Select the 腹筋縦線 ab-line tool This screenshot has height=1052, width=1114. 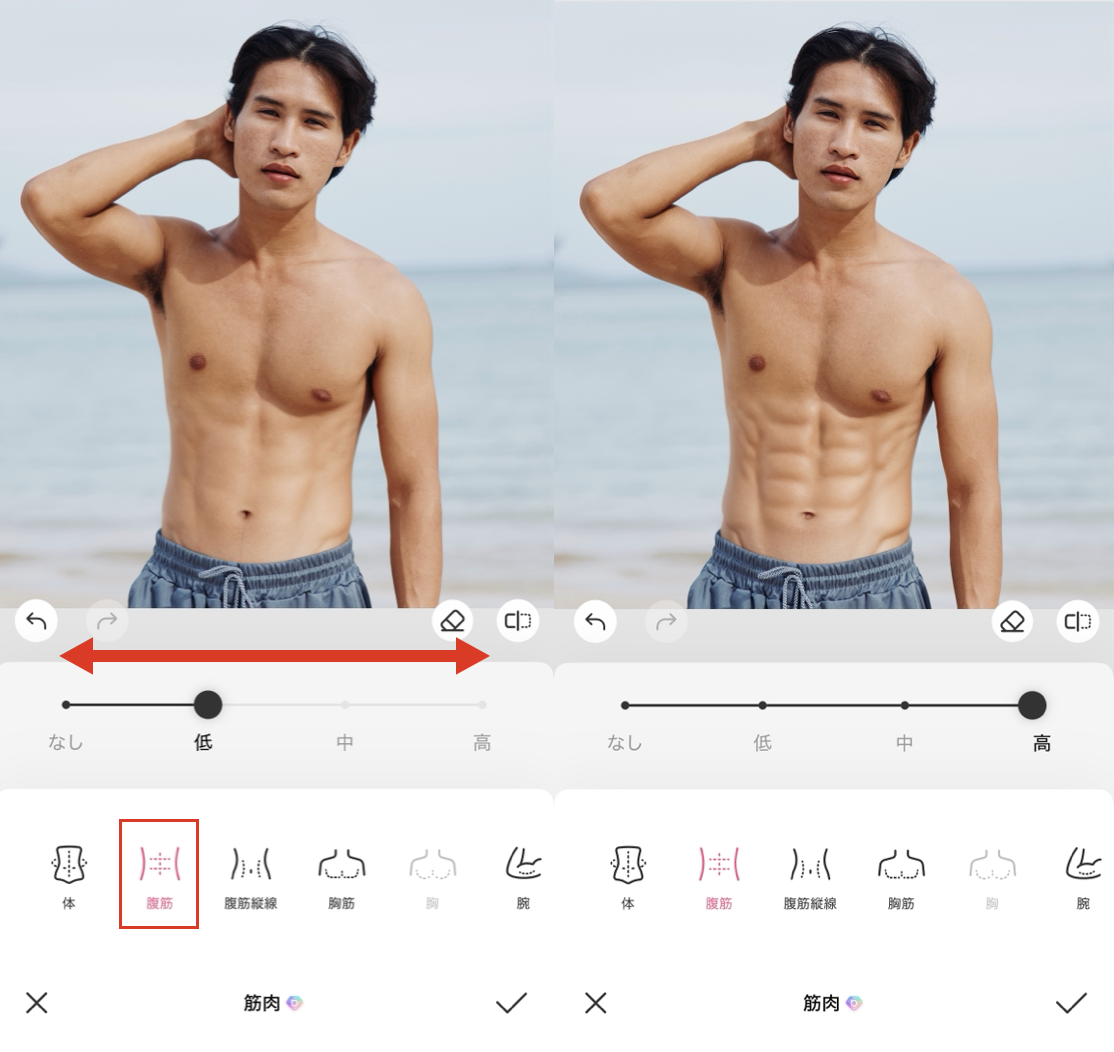(250, 875)
